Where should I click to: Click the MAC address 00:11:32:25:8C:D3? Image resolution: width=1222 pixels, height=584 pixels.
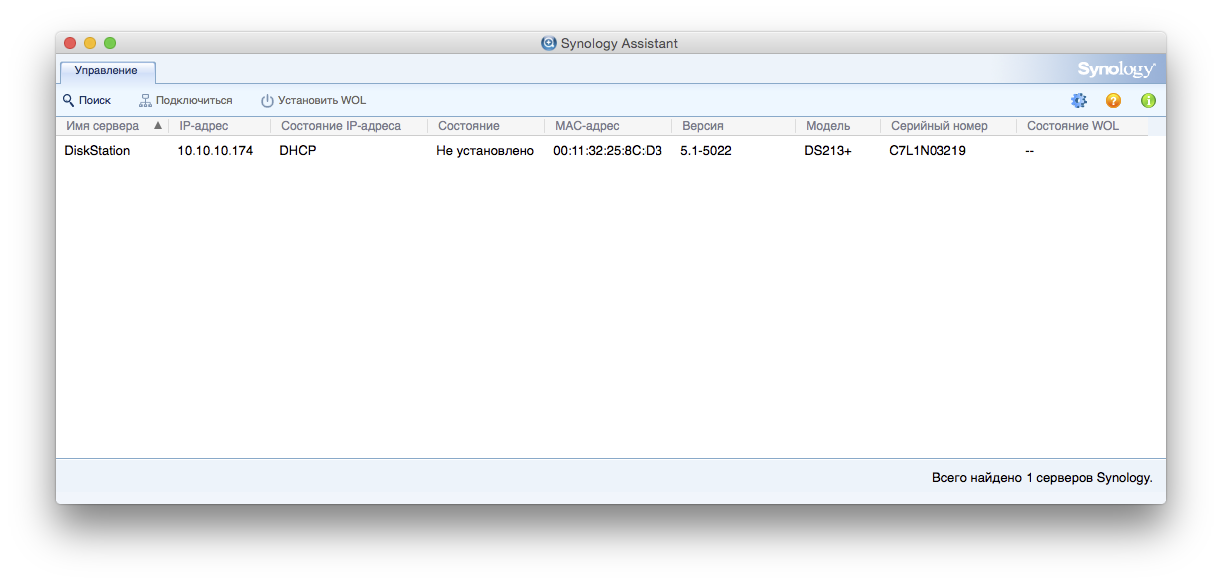[x=607, y=151]
